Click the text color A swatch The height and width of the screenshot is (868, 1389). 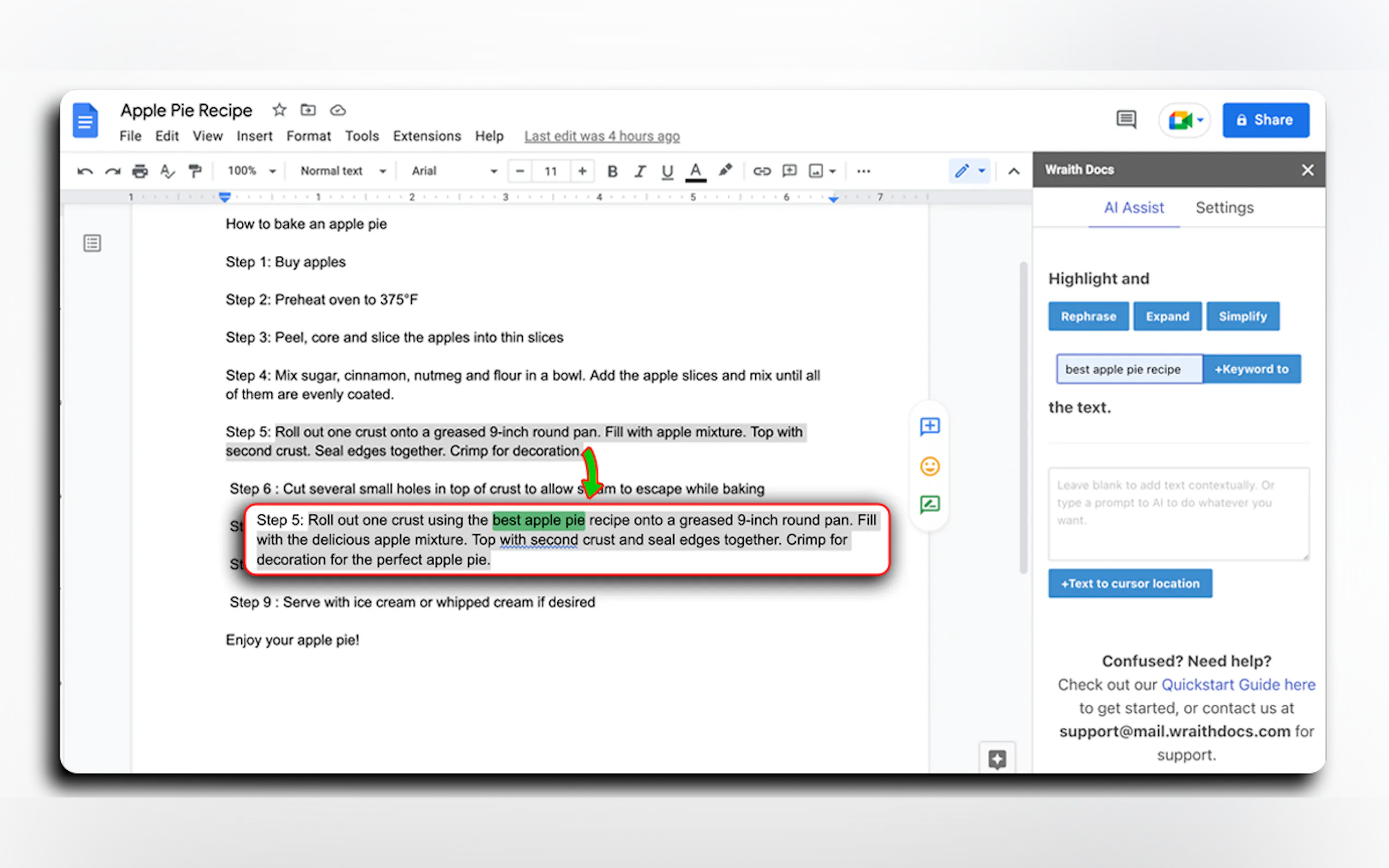pyautogui.click(x=696, y=171)
